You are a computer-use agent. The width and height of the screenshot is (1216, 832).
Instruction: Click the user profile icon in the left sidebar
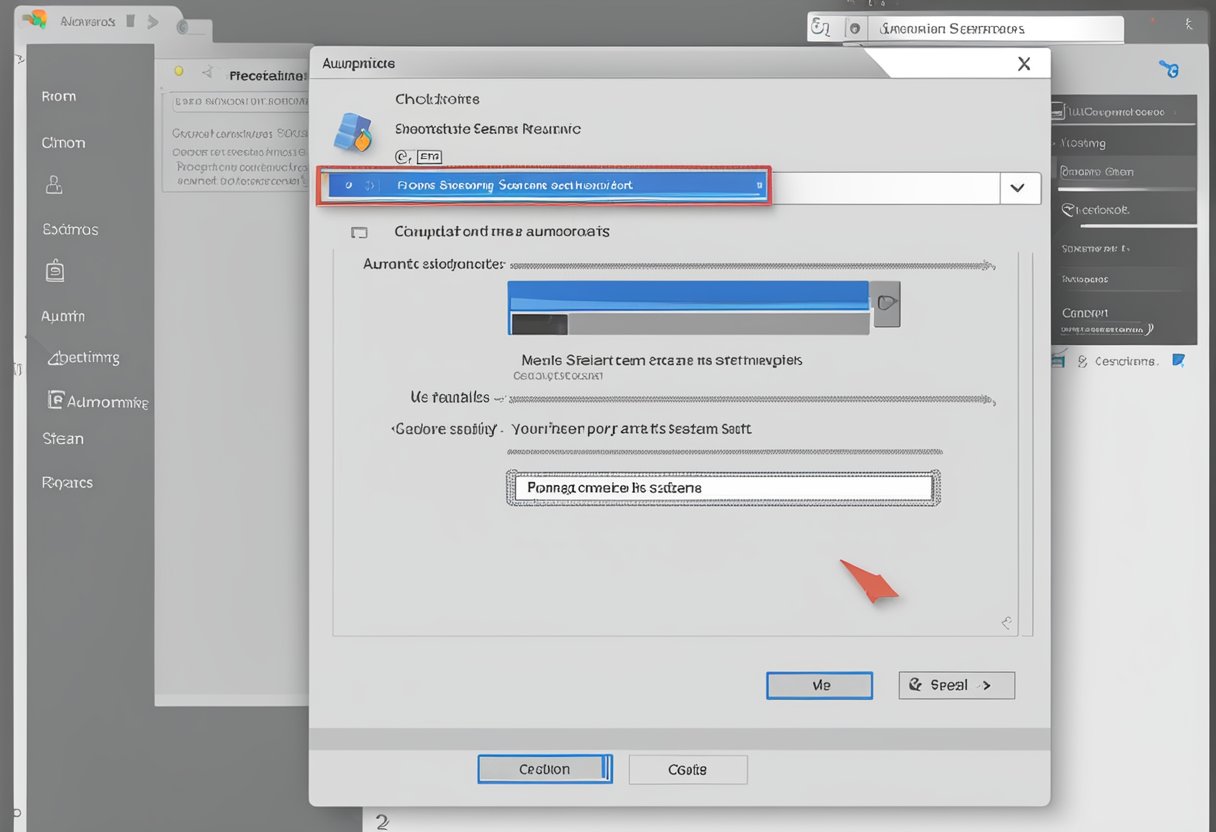coord(54,185)
